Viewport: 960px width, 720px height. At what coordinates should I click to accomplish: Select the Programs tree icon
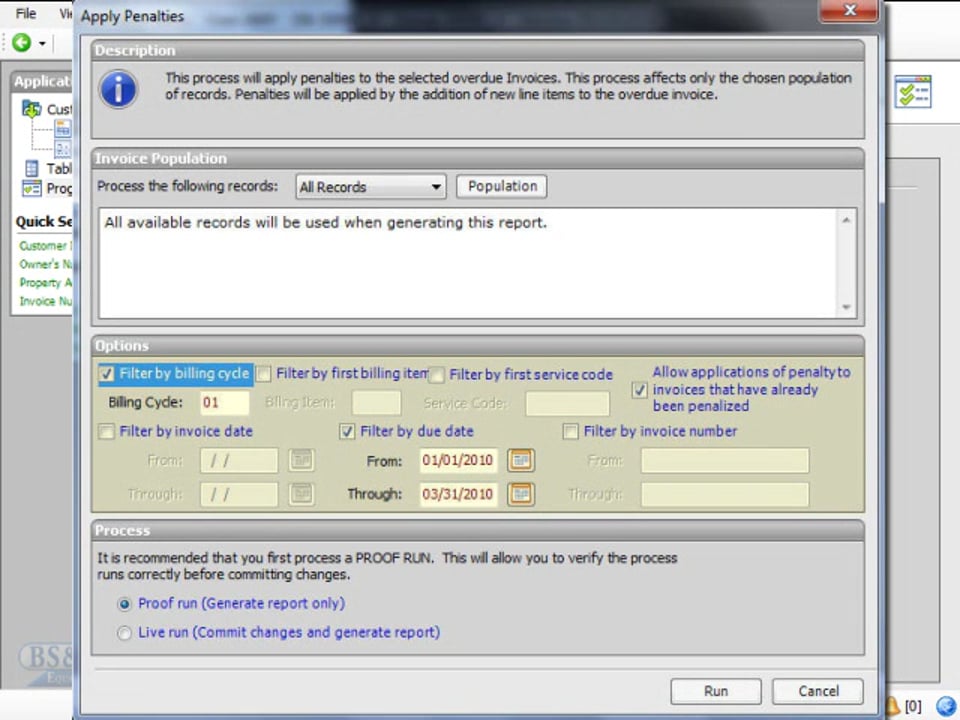31,188
